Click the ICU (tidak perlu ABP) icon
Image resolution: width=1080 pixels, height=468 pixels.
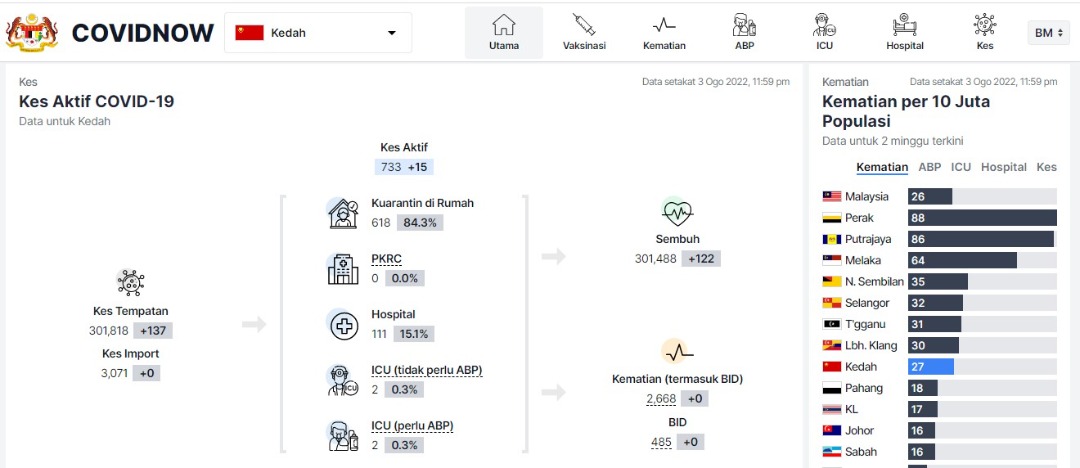click(x=342, y=380)
